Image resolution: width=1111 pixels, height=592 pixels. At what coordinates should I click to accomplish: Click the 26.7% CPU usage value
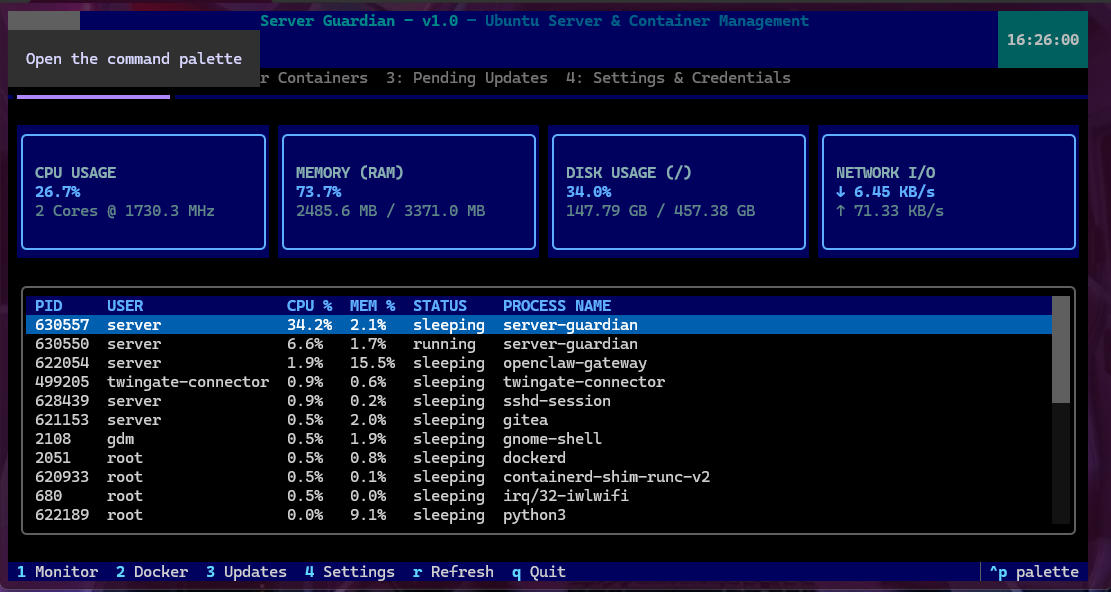(x=57, y=192)
